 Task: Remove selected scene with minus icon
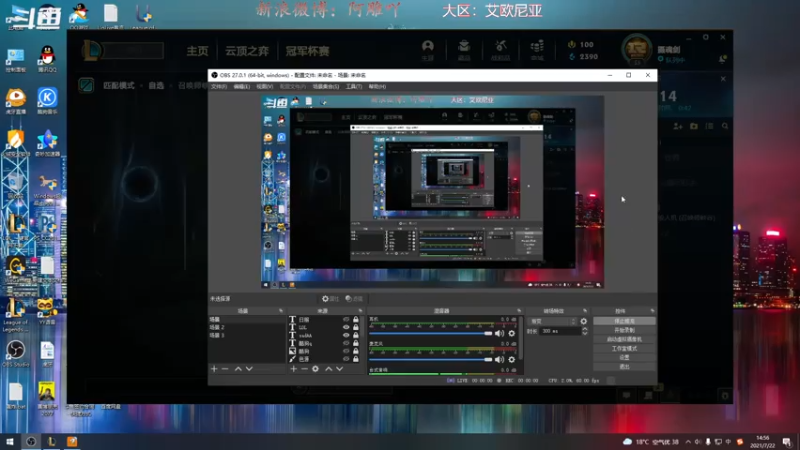click(225, 369)
